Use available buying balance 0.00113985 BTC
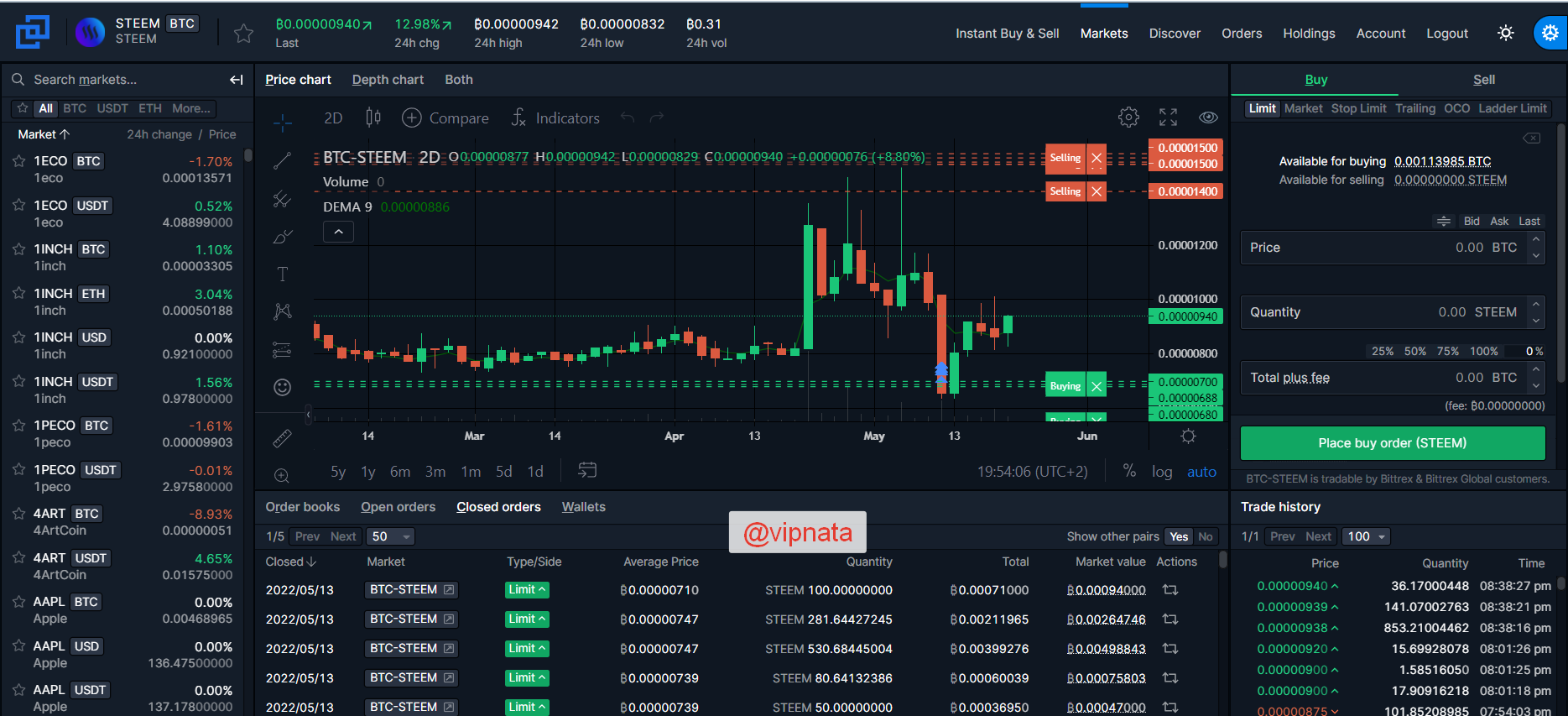 1443,161
